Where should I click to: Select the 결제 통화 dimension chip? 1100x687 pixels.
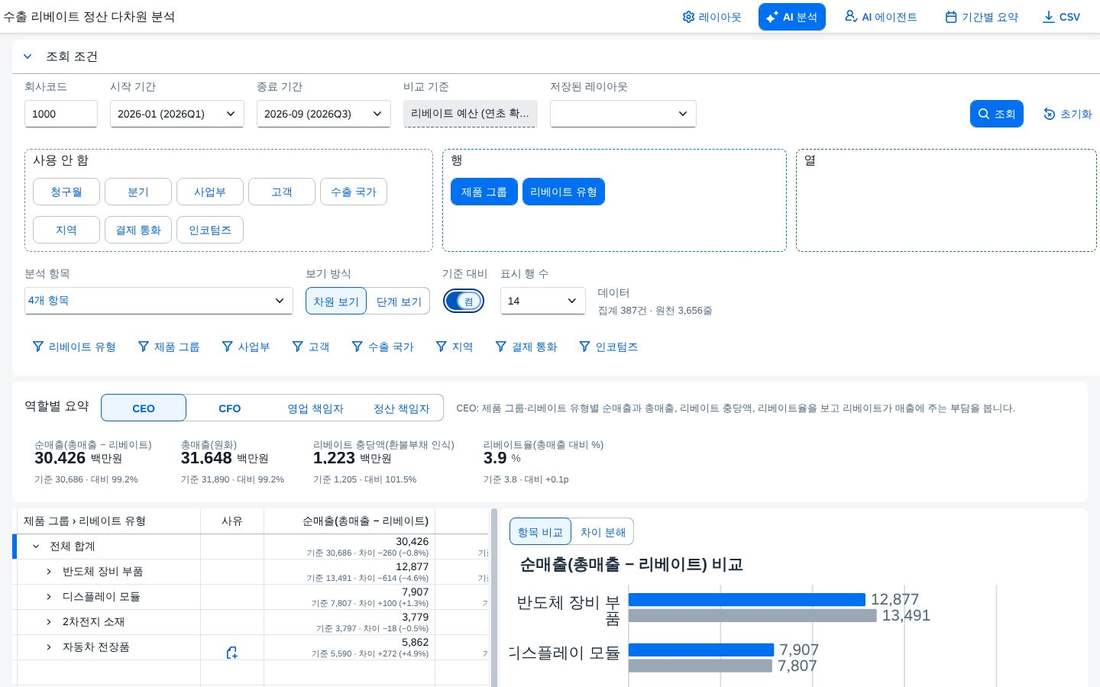click(138, 229)
